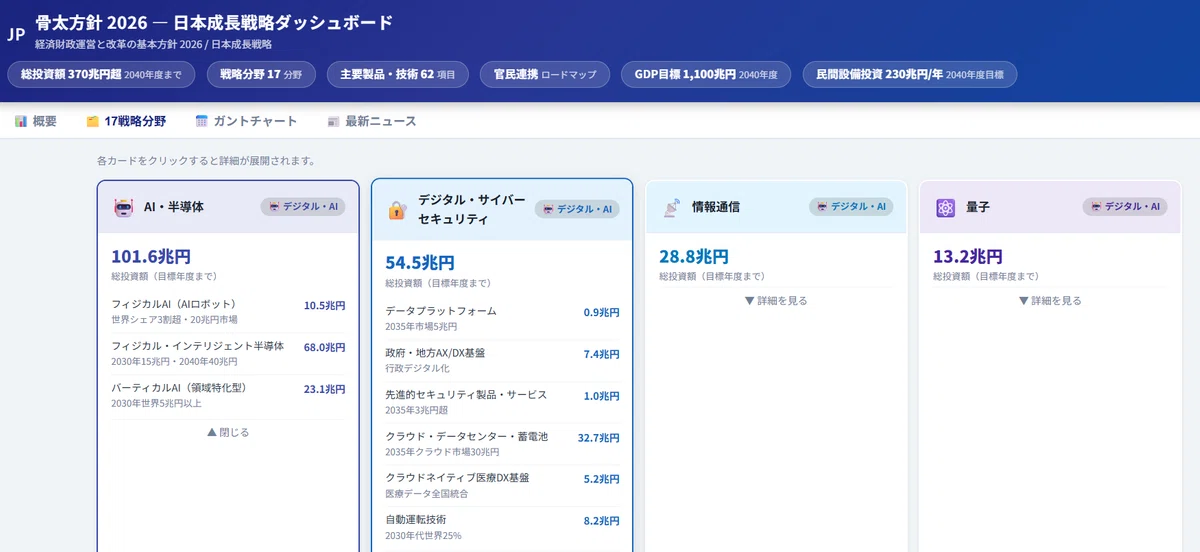1200x552 pixels.
Task: Click the 官民連携 ロードマップ pill
Action: [544, 74]
